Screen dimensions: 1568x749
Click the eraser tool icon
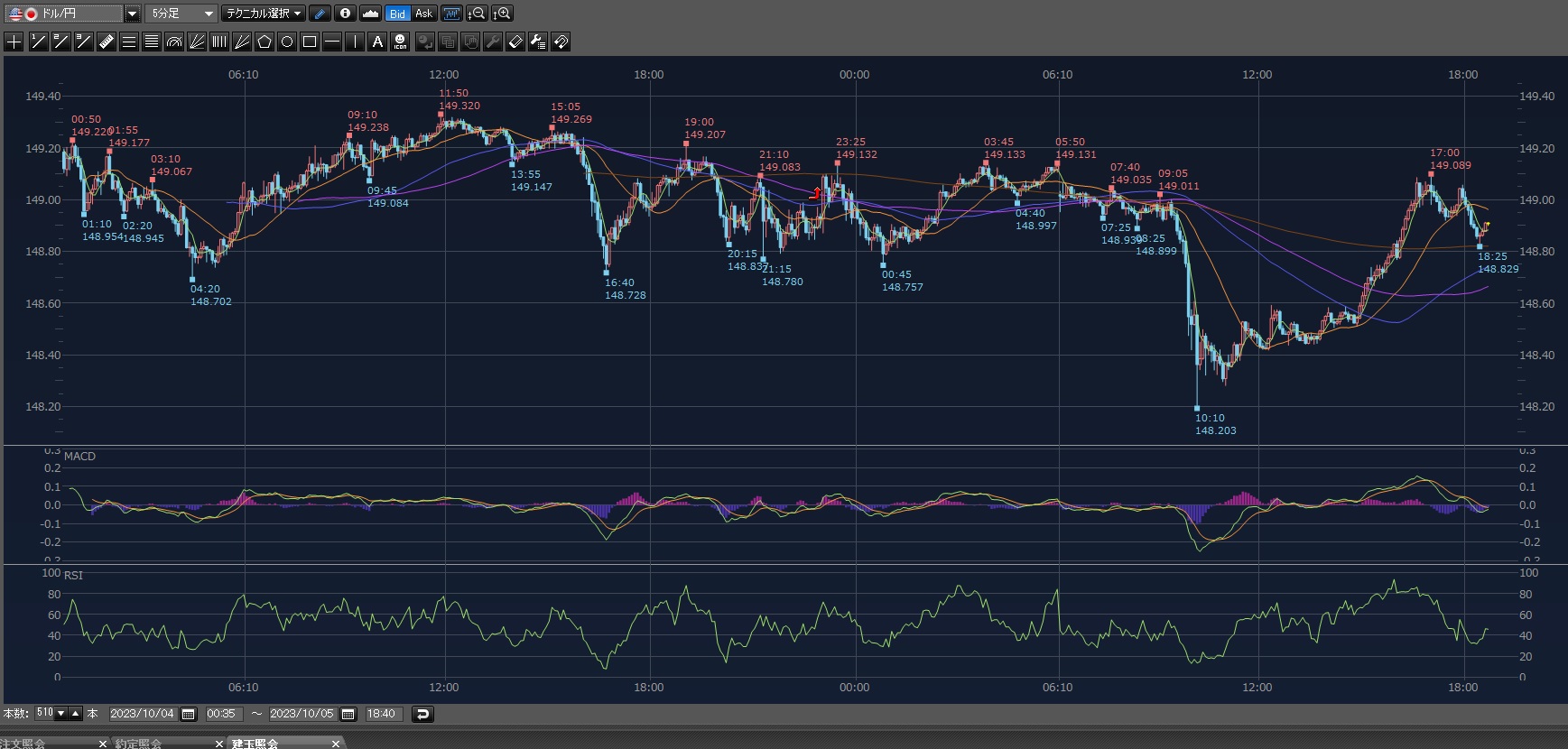515,42
